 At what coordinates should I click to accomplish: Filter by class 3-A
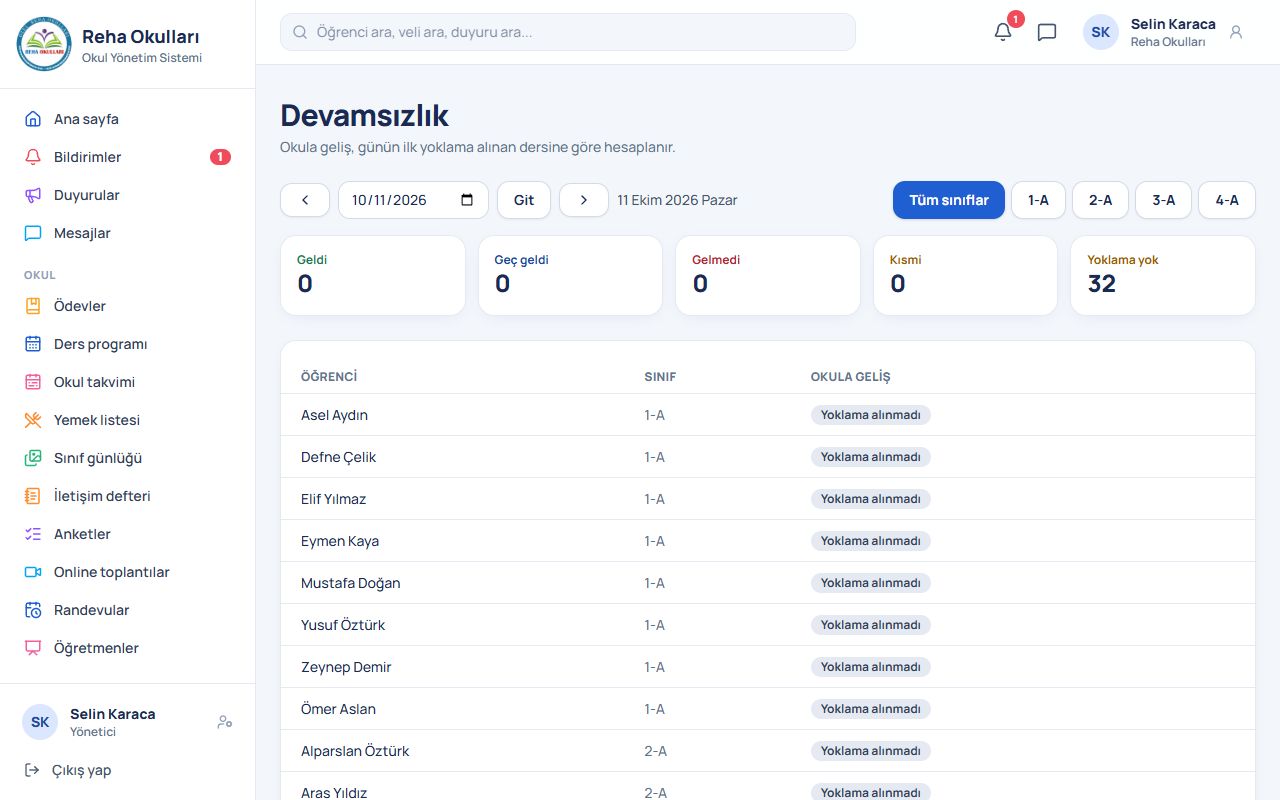1163,200
